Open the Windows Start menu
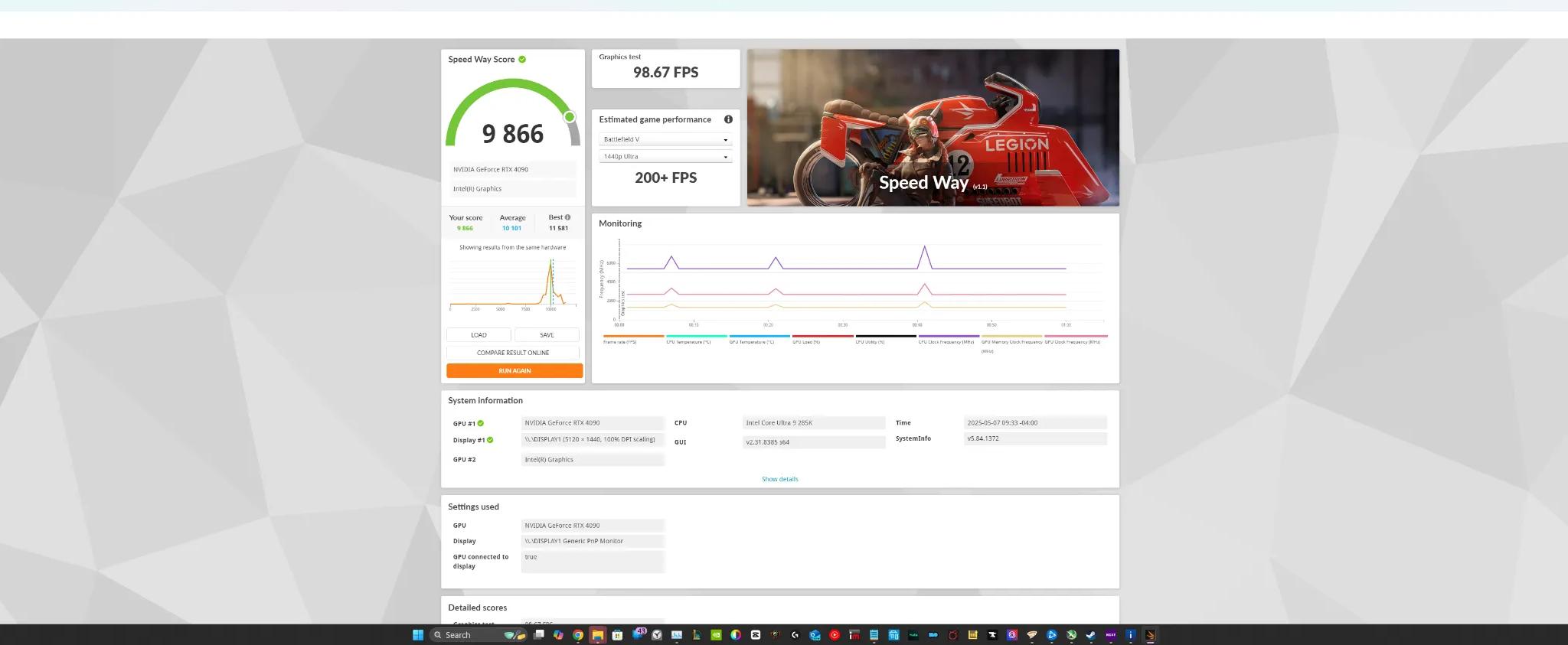The image size is (1568, 645). [418, 635]
